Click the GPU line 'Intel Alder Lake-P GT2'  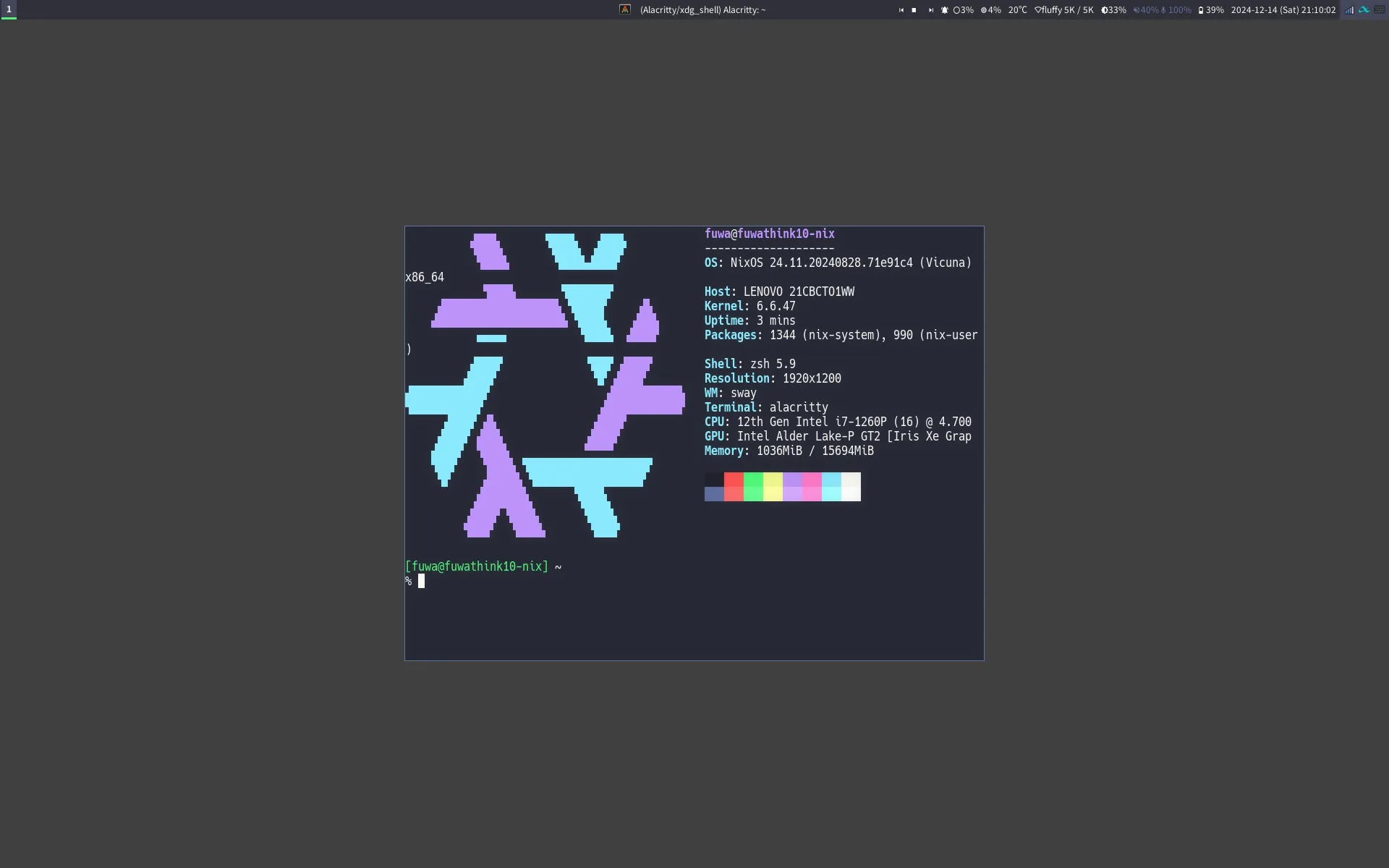coord(838,436)
